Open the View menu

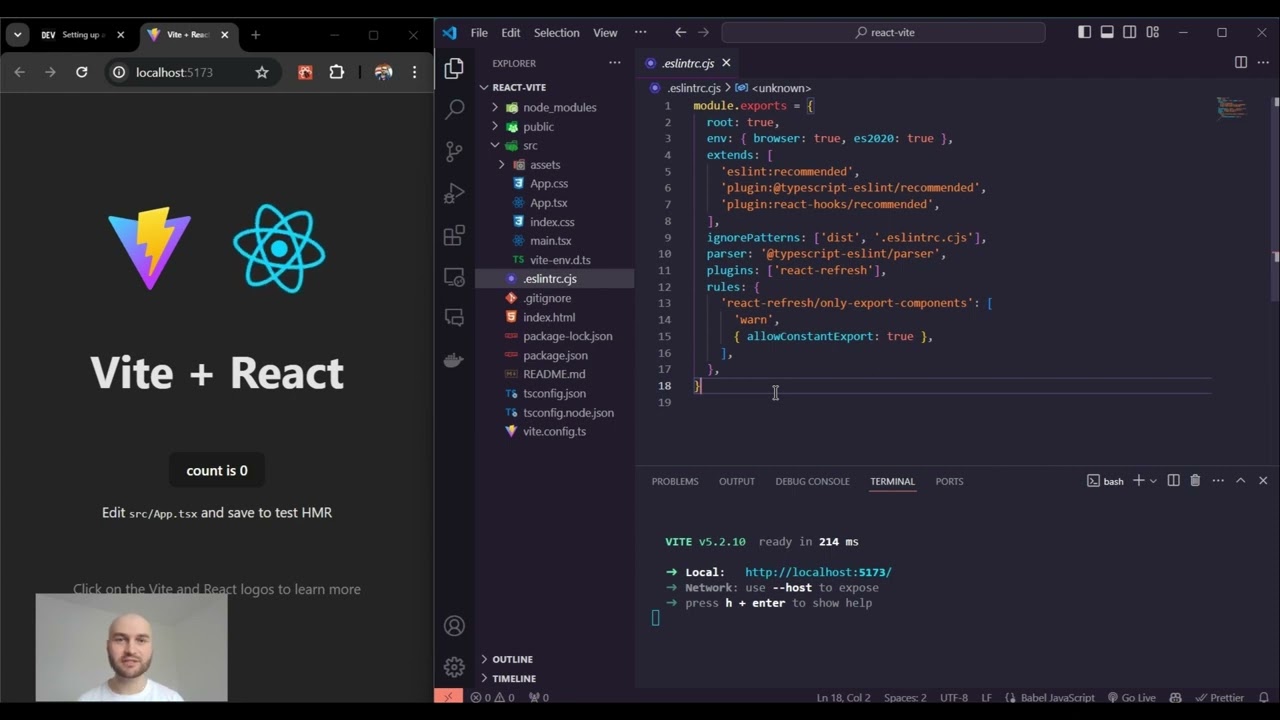(605, 32)
